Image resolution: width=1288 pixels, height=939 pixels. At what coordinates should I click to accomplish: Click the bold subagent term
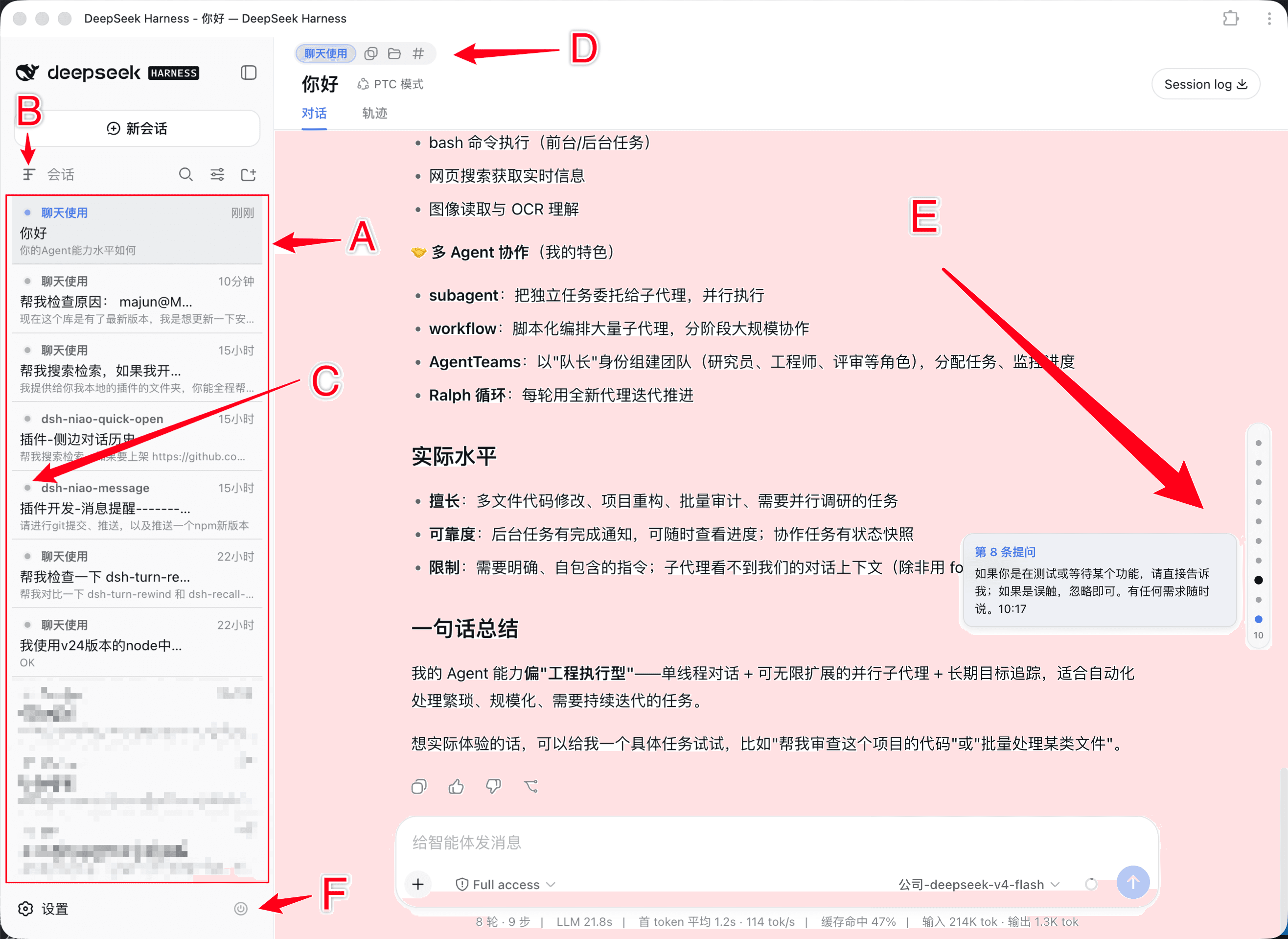point(463,295)
